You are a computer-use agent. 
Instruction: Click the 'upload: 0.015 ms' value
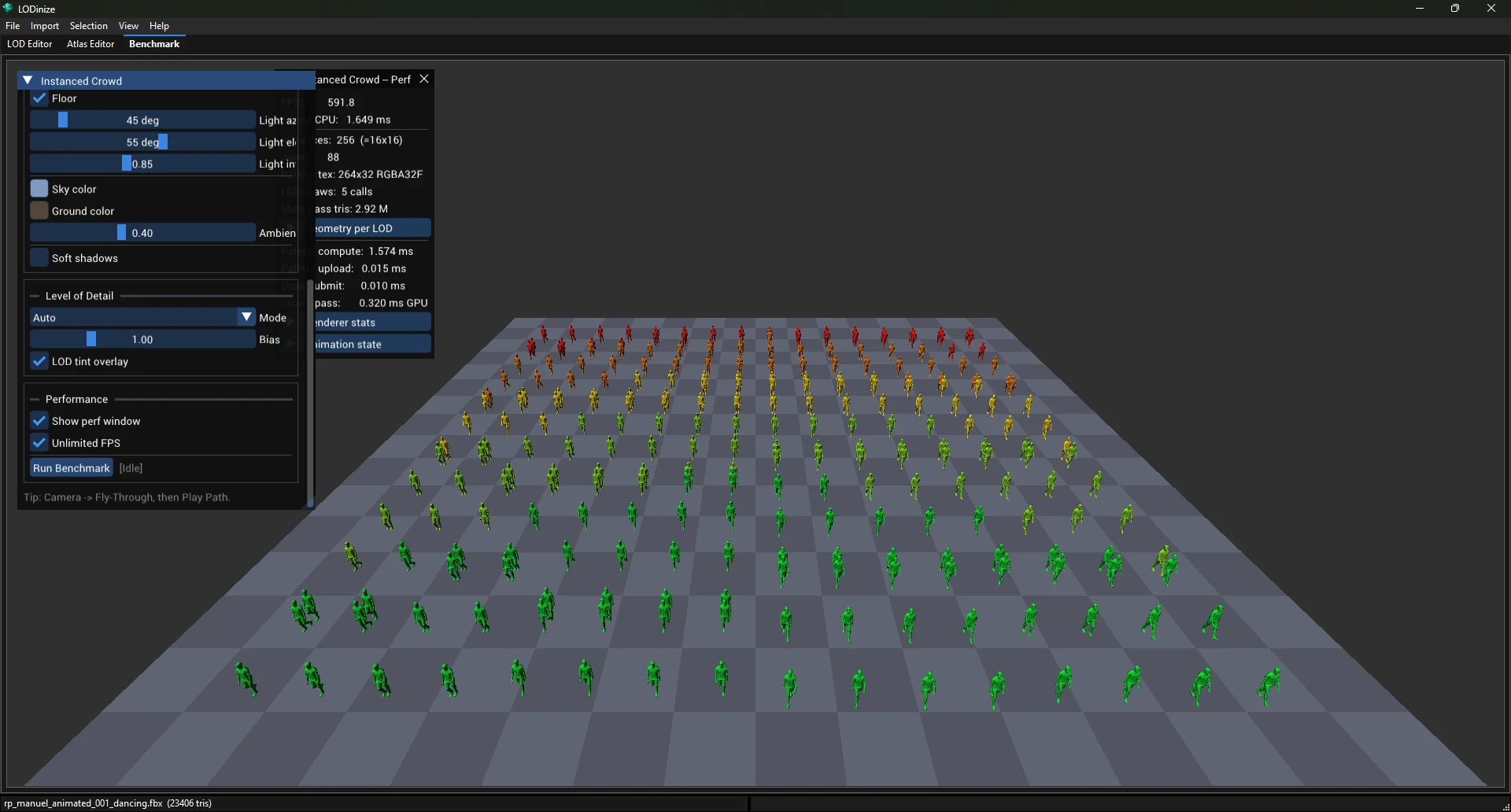pyautogui.click(x=362, y=268)
